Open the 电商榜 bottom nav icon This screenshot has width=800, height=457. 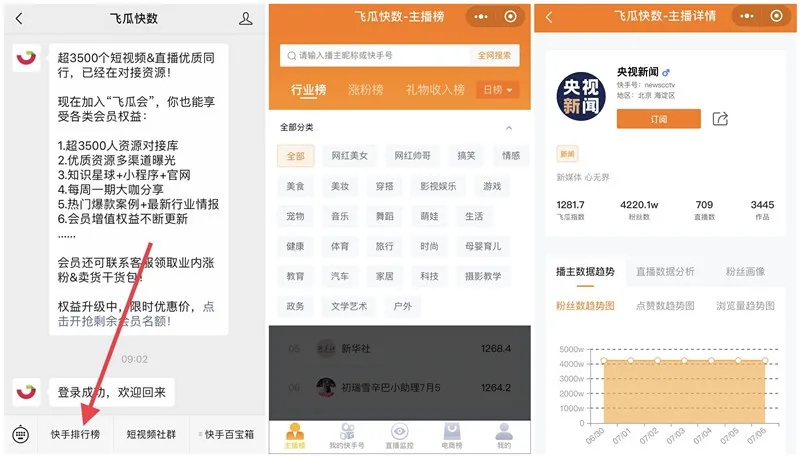point(452,436)
